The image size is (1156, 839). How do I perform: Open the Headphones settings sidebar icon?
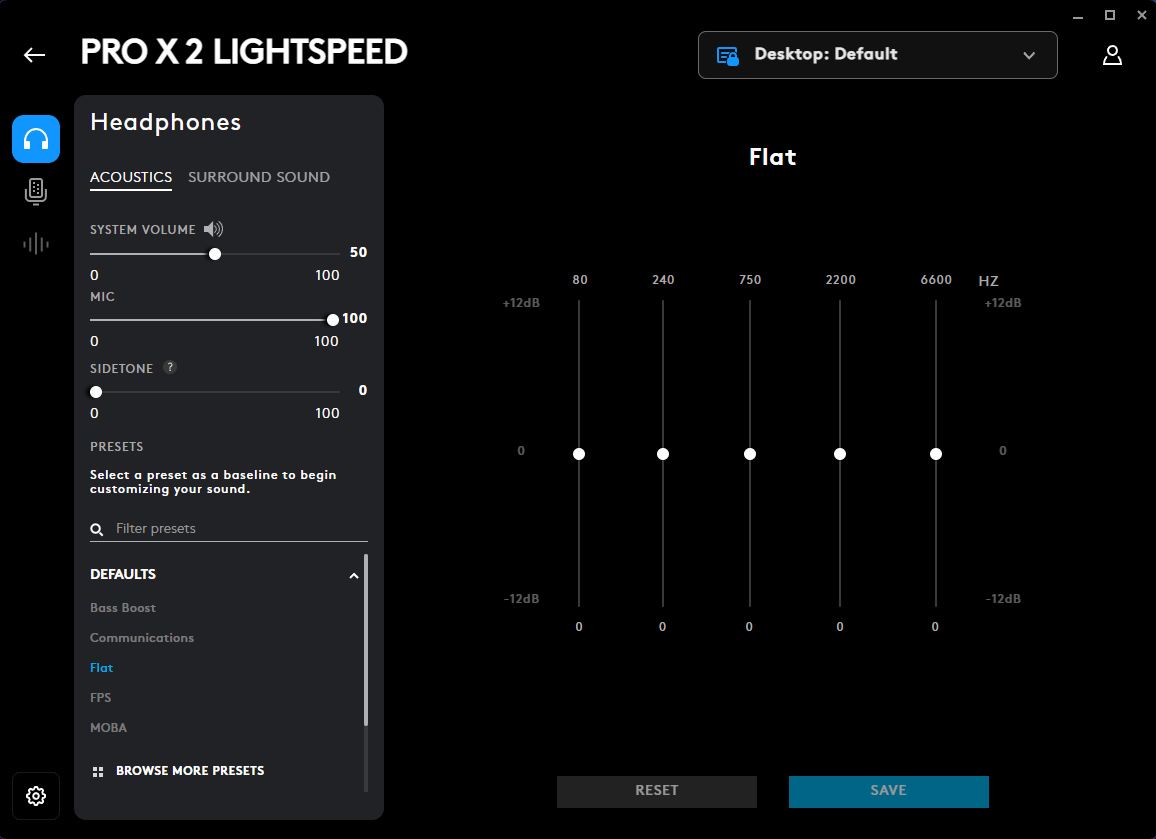(x=35, y=139)
